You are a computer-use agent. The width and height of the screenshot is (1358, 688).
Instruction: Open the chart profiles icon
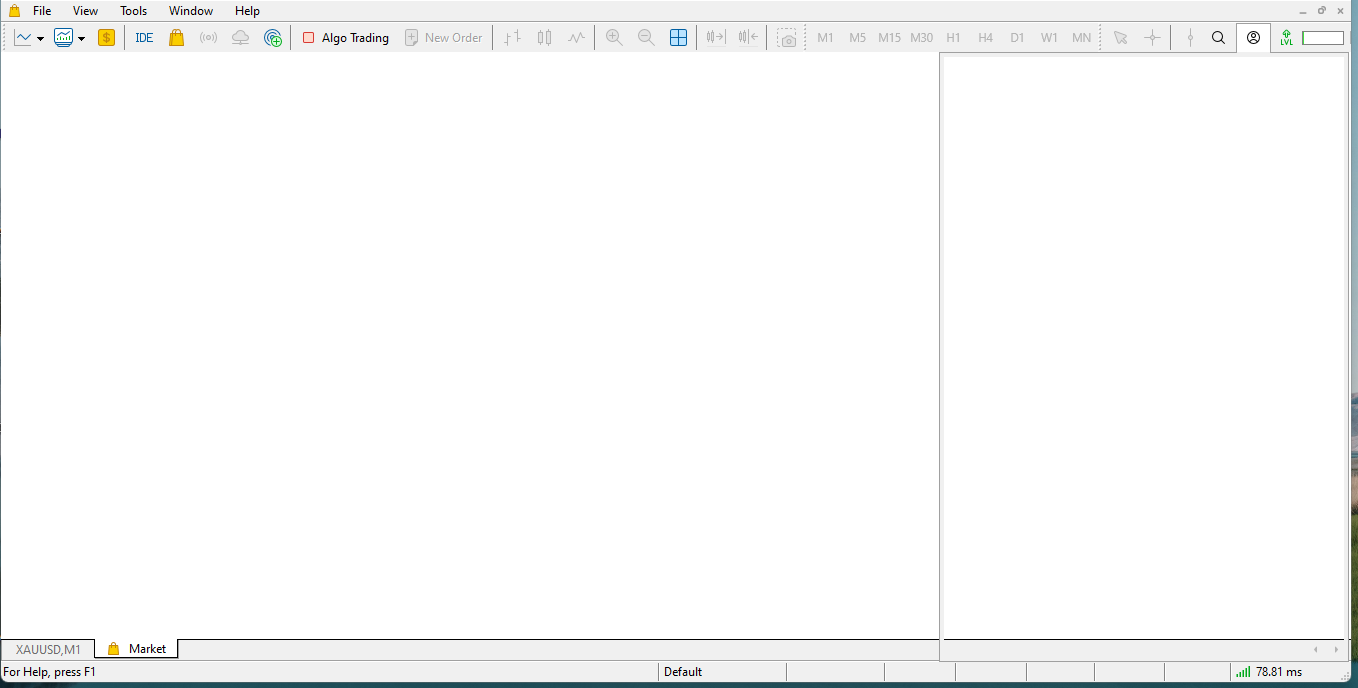pyautogui.click(x=64, y=38)
